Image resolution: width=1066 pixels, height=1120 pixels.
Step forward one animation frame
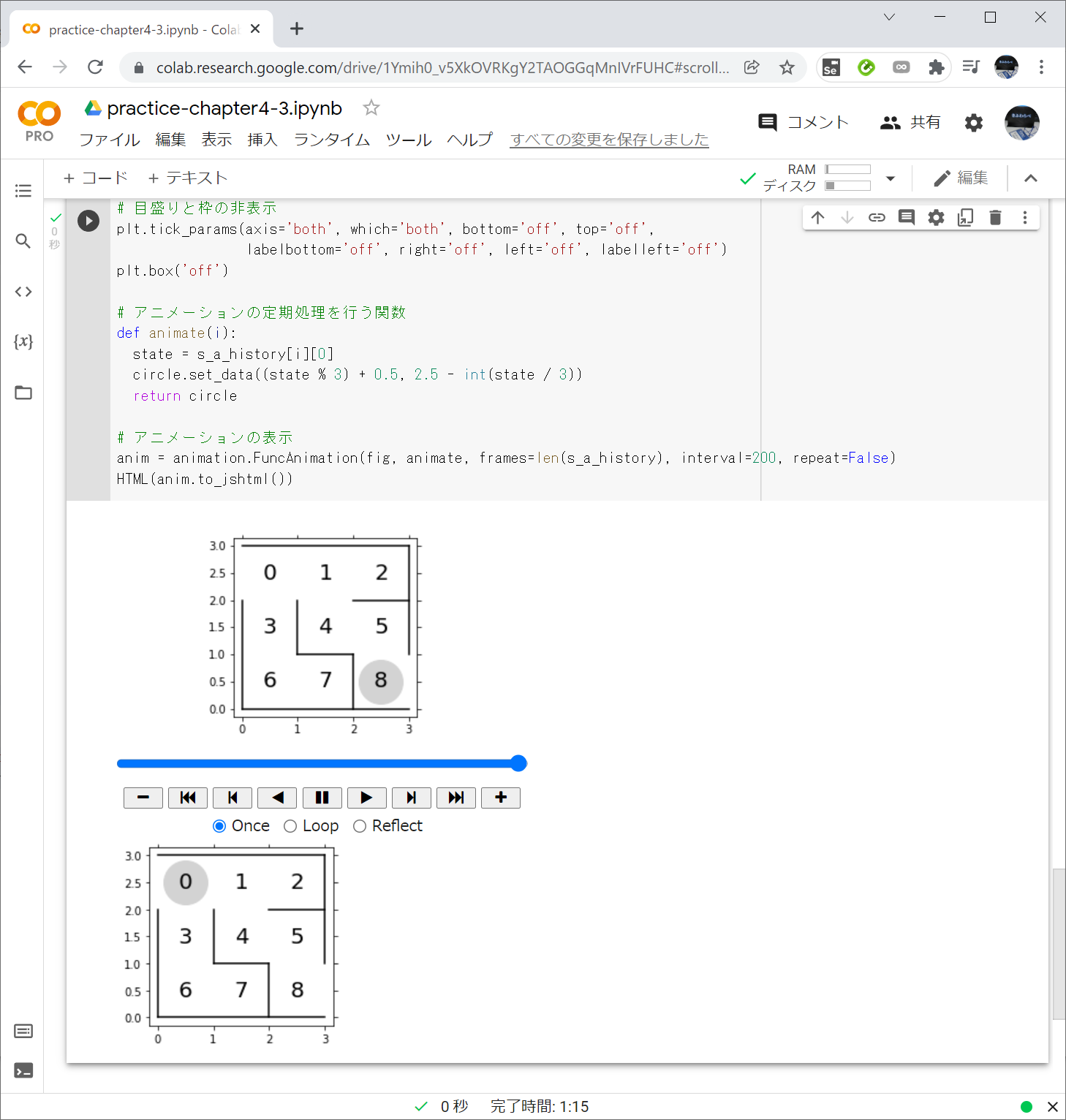point(412,798)
